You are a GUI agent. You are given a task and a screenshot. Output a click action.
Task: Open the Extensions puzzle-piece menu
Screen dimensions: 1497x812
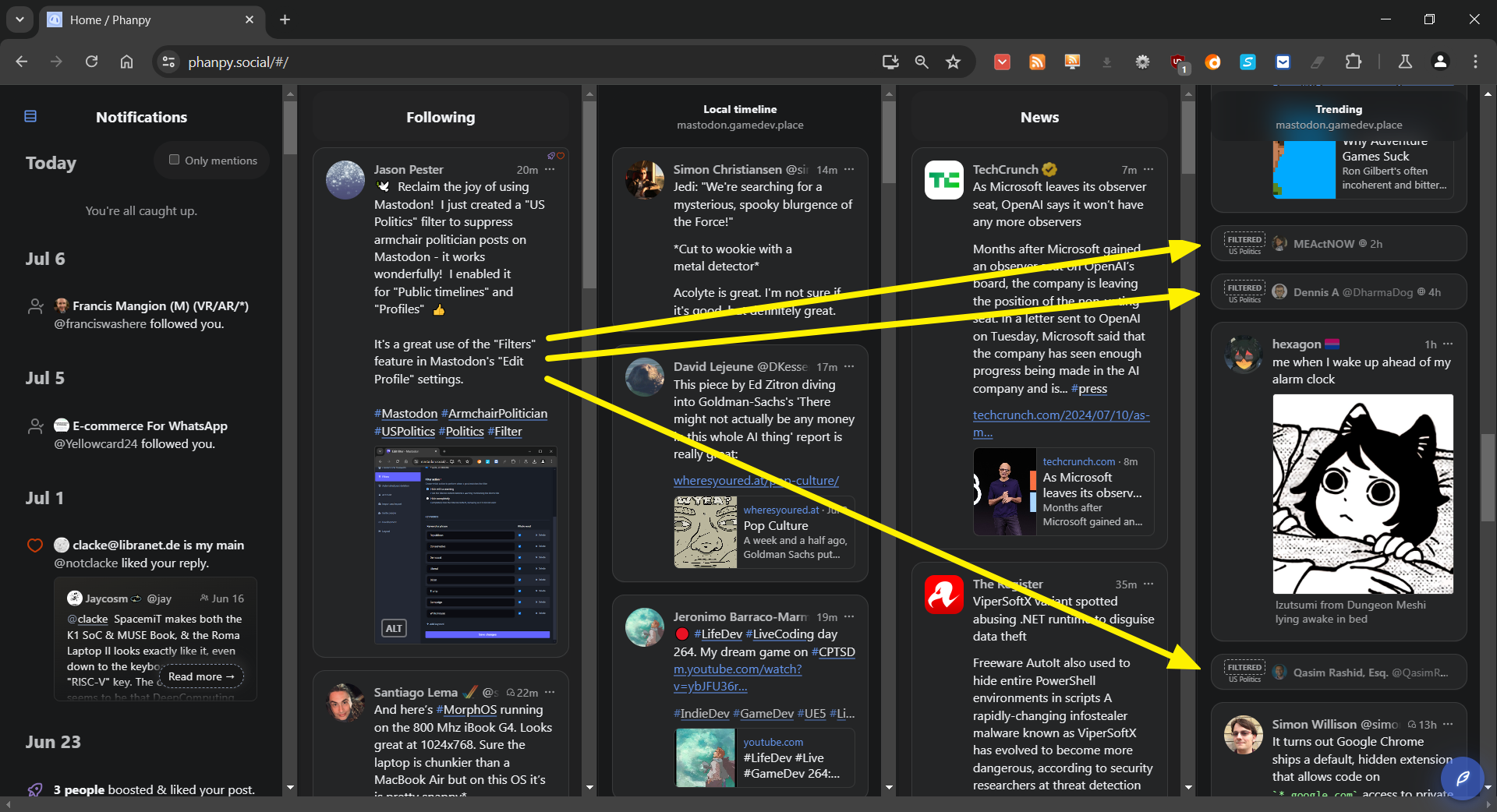[x=1354, y=62]
